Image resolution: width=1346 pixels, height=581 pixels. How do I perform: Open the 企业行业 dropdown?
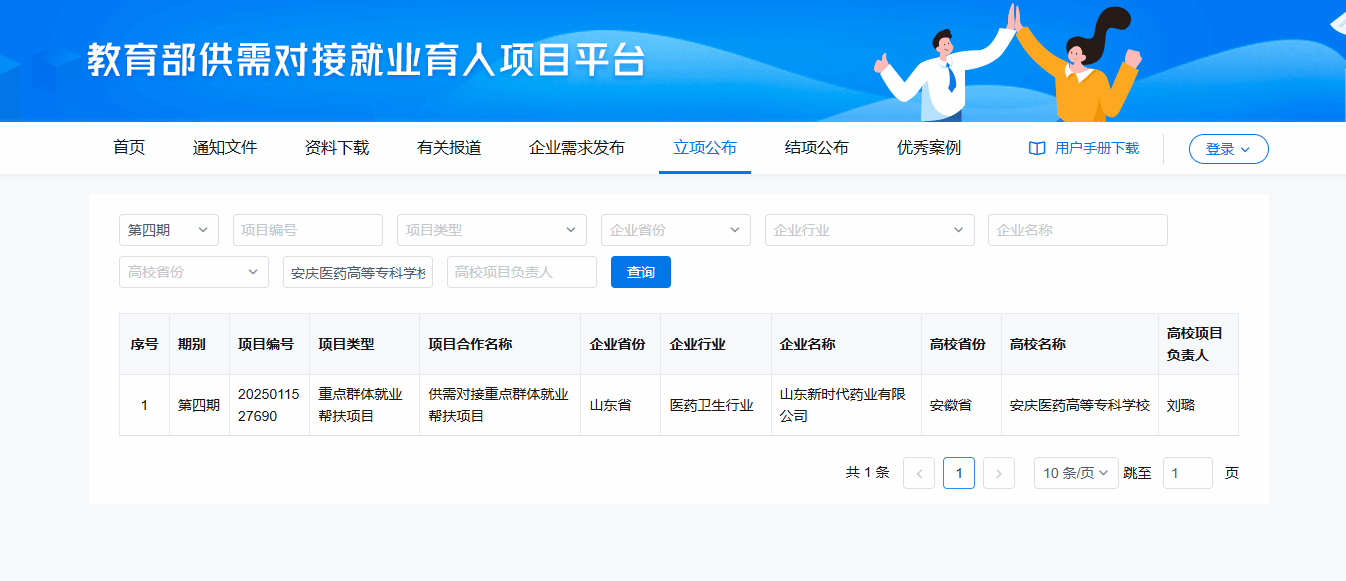pyautogui.click(x=869, y=230)
